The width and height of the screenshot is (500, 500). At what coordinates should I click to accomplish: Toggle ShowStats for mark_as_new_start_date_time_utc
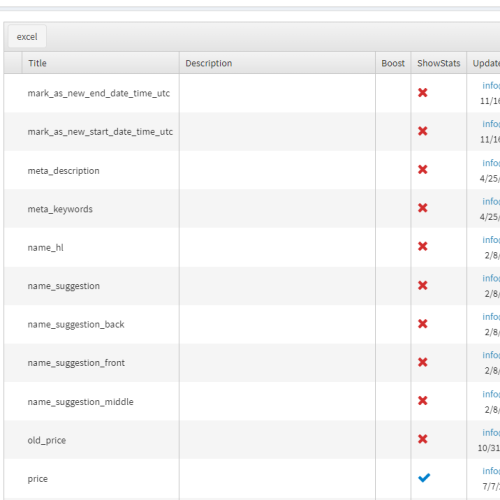pyautogui.click(x=423, y=131)
